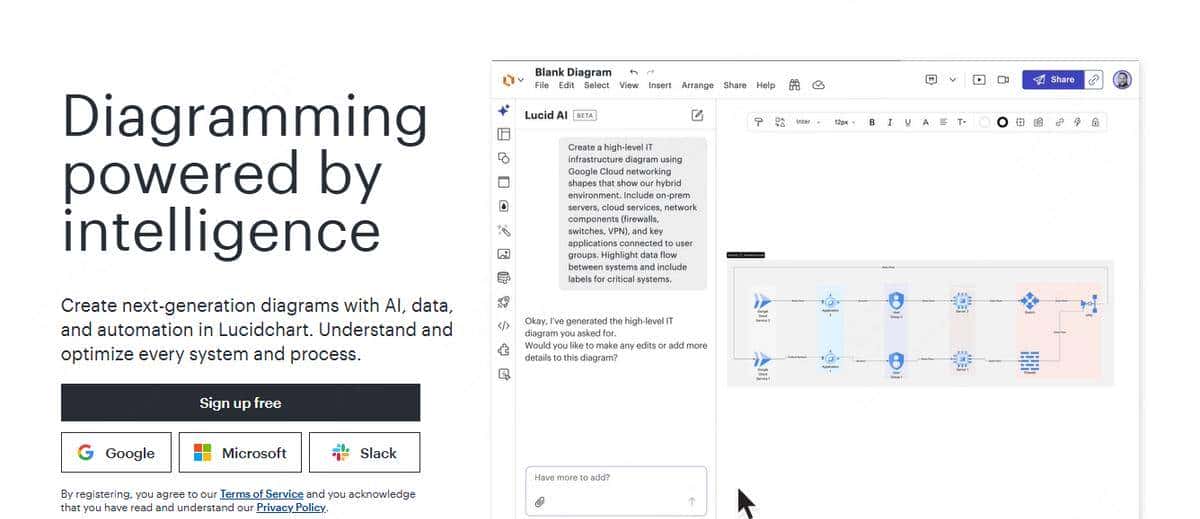Toggle bold formatting

pyautogui.click(x=872, y=122)
